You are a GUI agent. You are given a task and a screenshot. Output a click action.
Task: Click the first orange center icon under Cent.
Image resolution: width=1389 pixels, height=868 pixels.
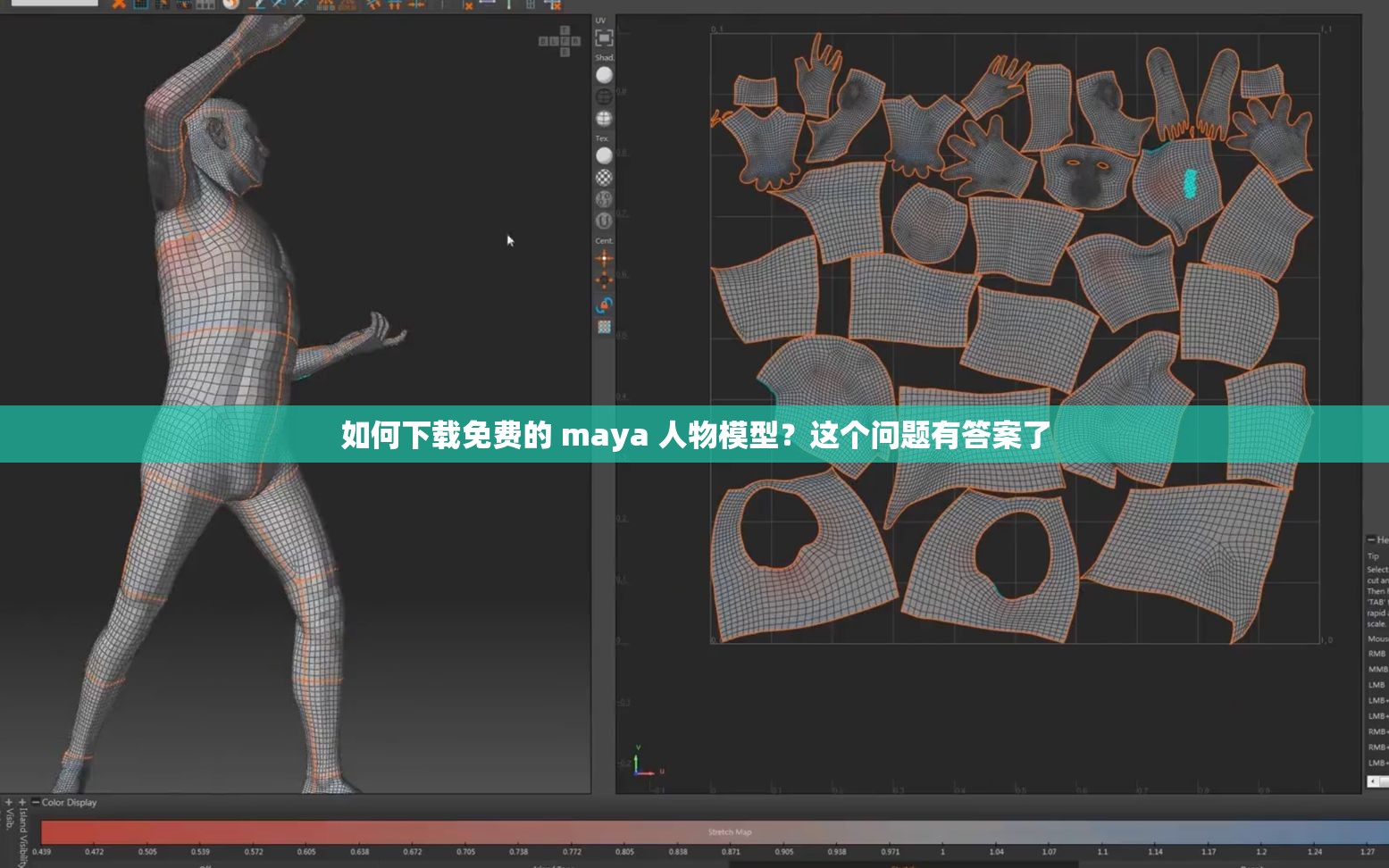pos(604,259)
